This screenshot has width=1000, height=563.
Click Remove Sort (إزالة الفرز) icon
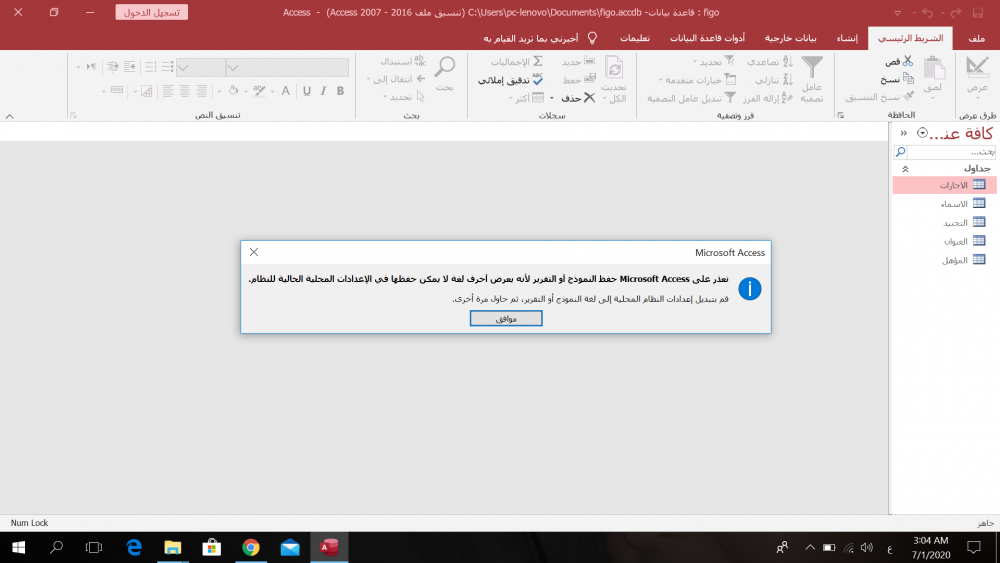click(788, 98)
